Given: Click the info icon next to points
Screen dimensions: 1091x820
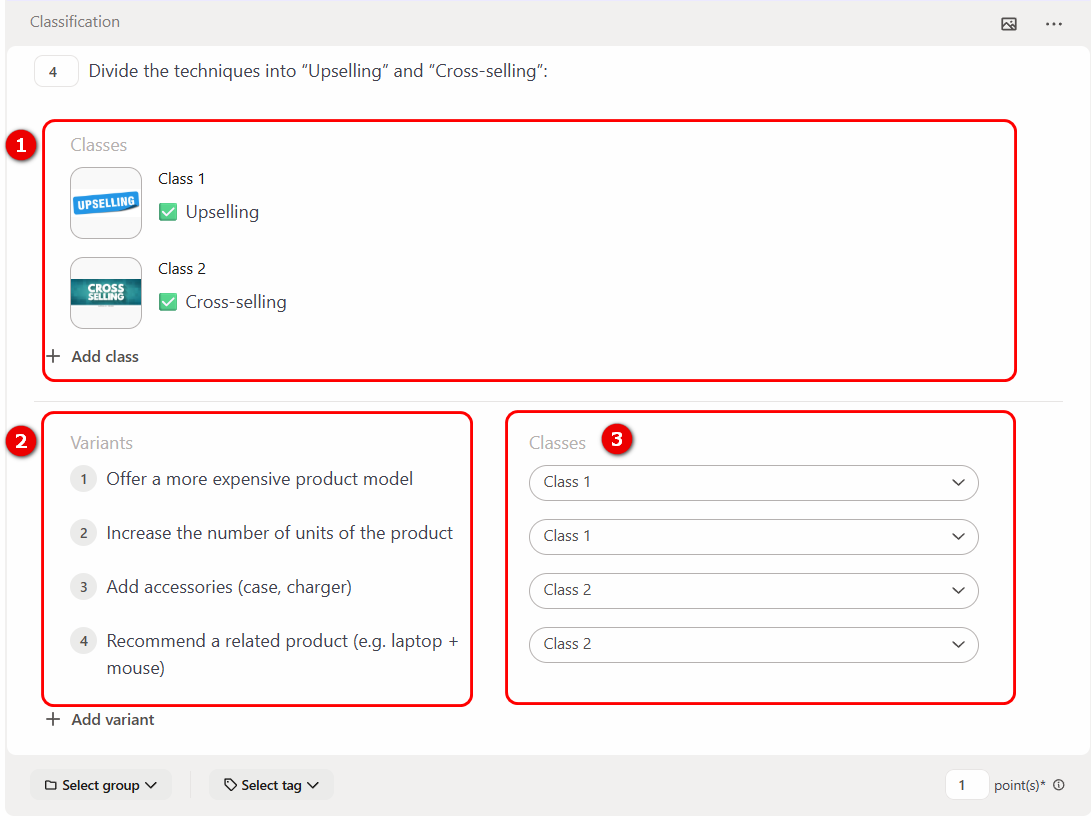Looking at the screenshot, I should 1059,785.
